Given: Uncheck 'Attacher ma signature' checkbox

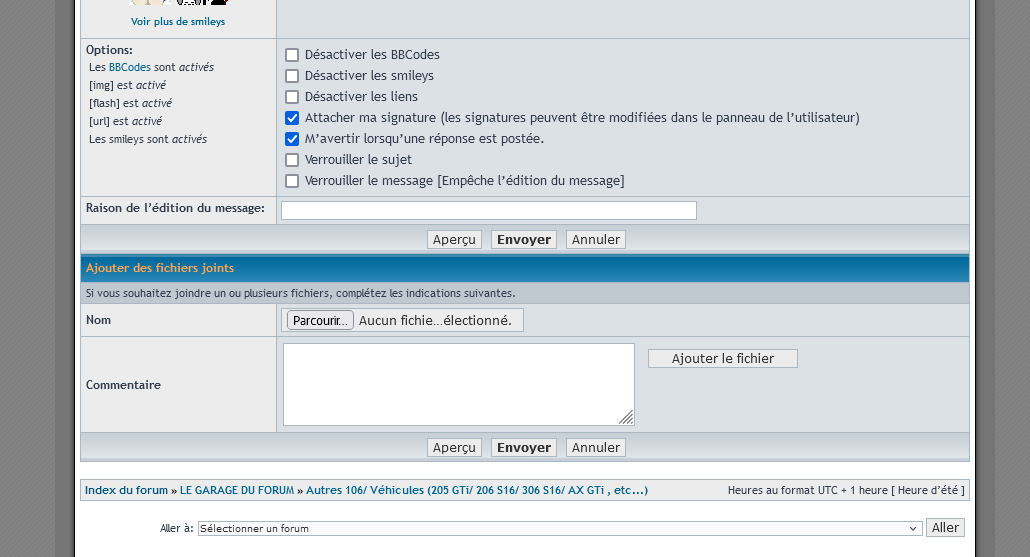Looking at the screenshot, I should coord(292,118).
